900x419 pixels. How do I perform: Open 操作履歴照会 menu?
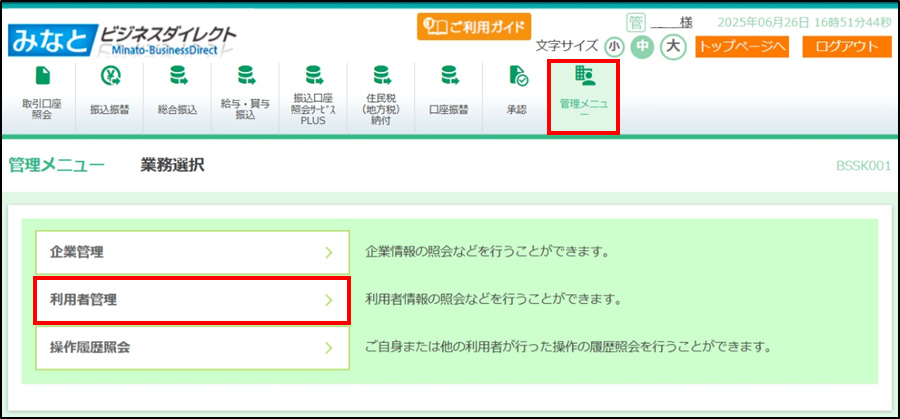(x=192, y=348)
